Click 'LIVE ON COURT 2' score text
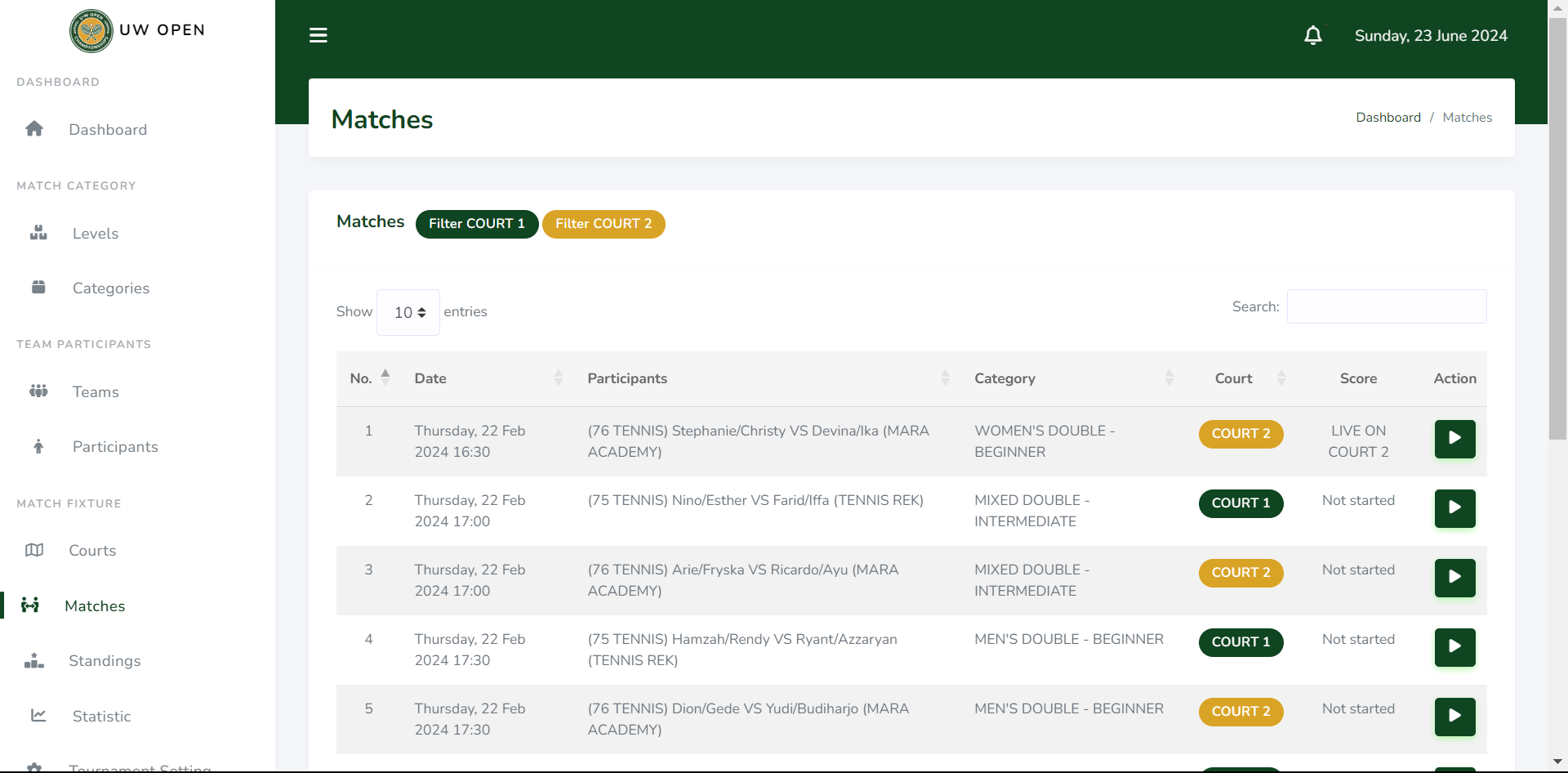The image size is (1568, 773). (x=1358, y=441)
